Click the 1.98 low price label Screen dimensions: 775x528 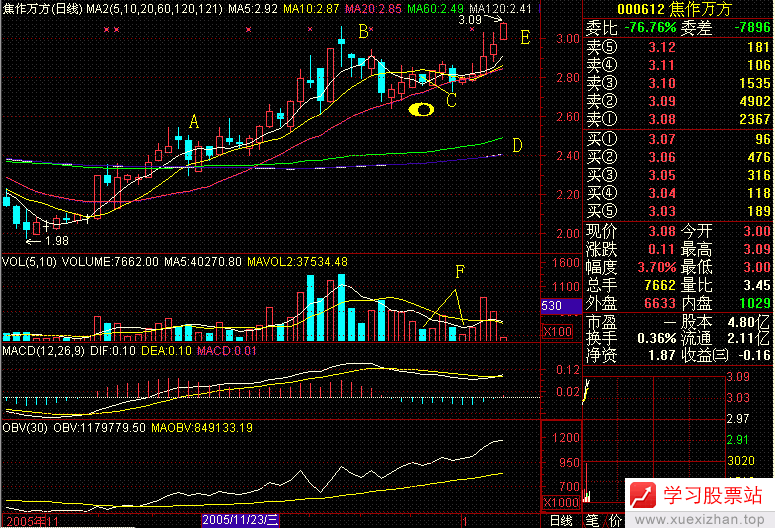pos(56,241)
